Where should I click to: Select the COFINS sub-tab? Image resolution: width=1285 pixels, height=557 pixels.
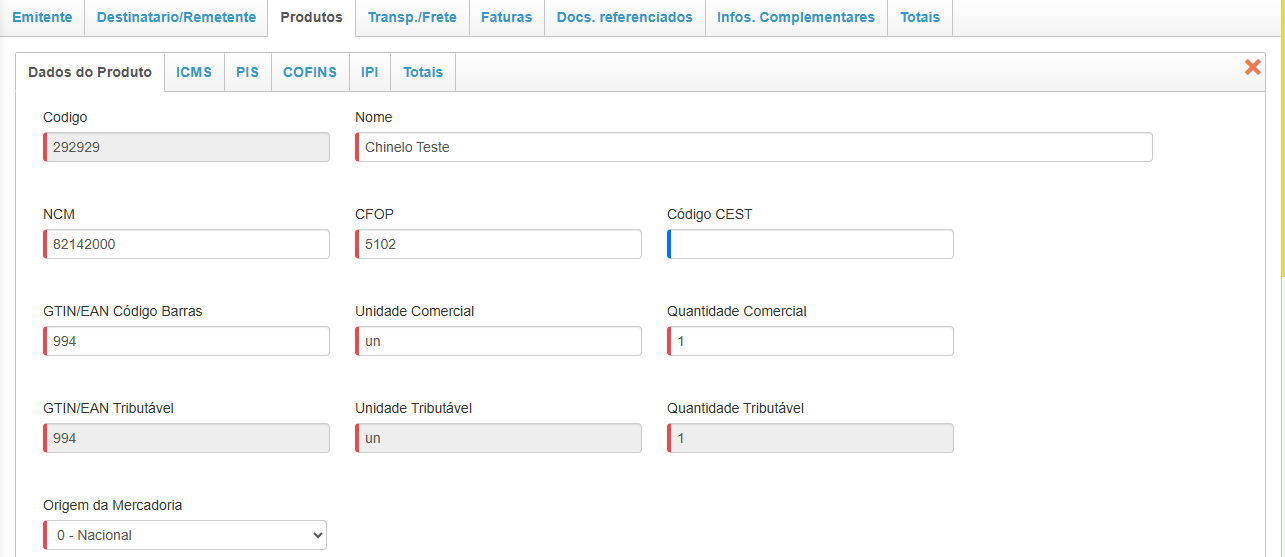(310, 72)
